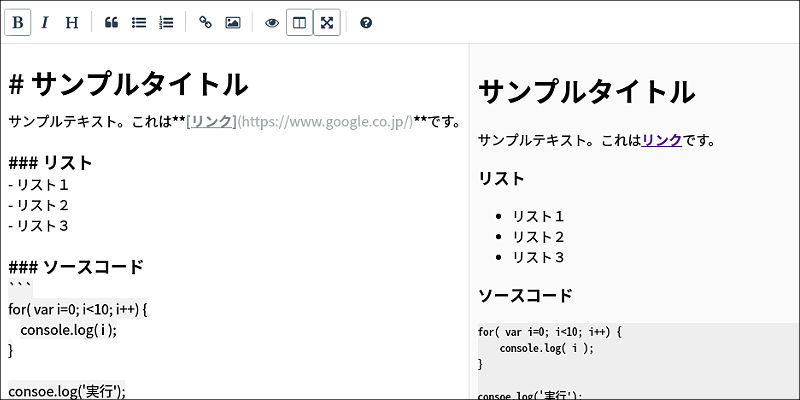Screen dimensions: 800x400
Task: Insert an image using the picture icon
Action: [233, 23]
